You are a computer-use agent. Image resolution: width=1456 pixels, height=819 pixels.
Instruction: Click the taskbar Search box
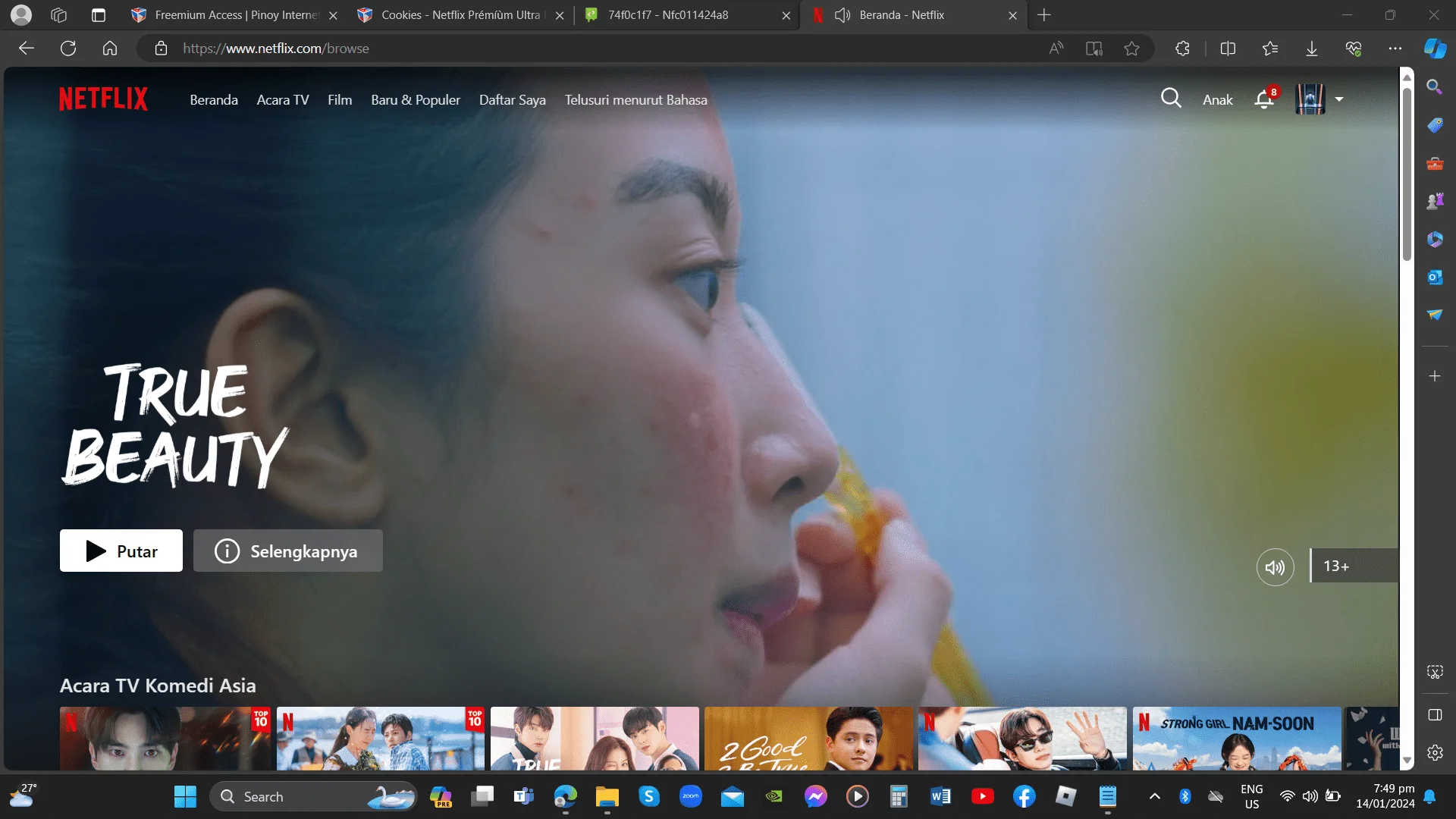coord(313,796)
